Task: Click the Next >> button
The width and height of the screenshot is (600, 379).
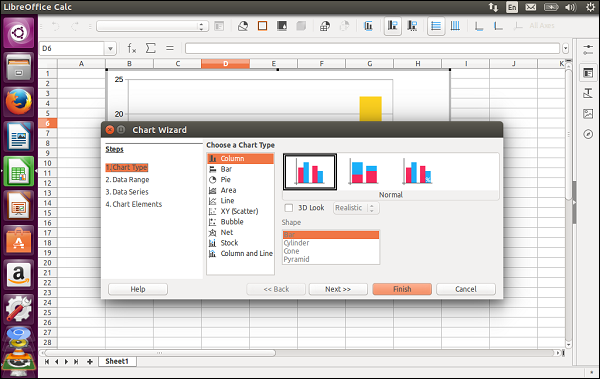Action: tap(338, 289)
